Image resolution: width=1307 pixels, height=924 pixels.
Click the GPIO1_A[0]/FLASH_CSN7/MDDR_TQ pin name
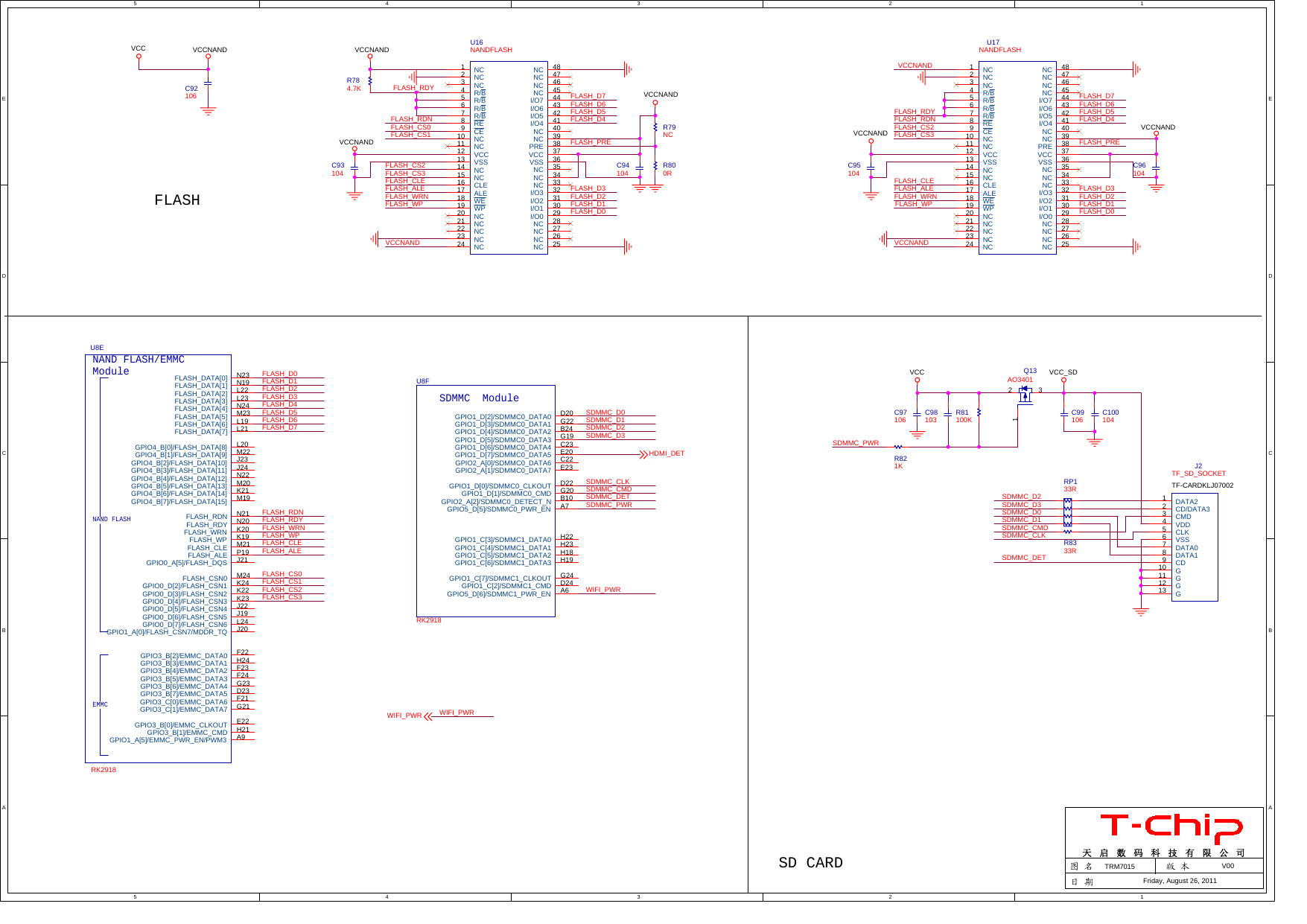click(x=167, y=632)
